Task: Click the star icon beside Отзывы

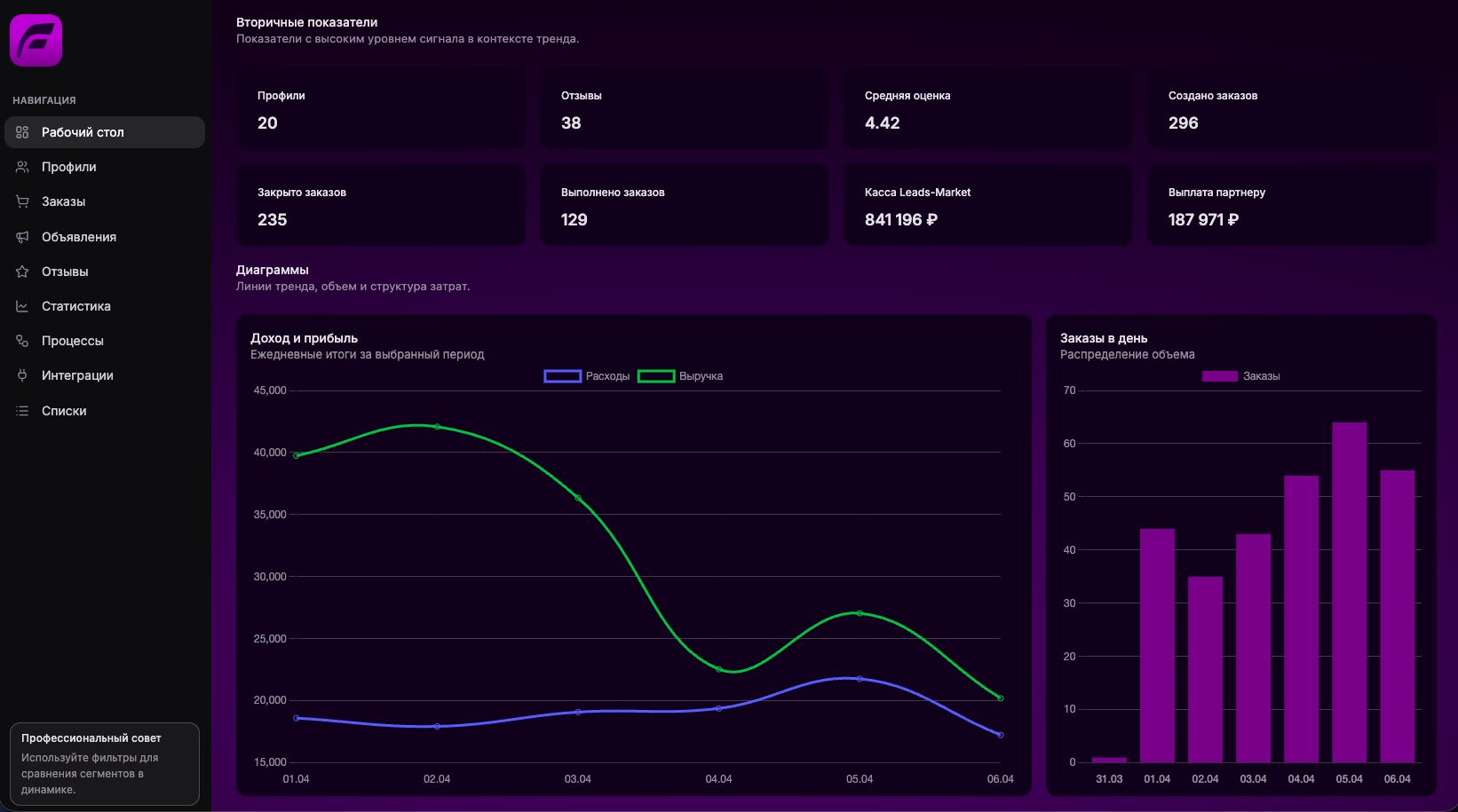Action: (22, 272)
